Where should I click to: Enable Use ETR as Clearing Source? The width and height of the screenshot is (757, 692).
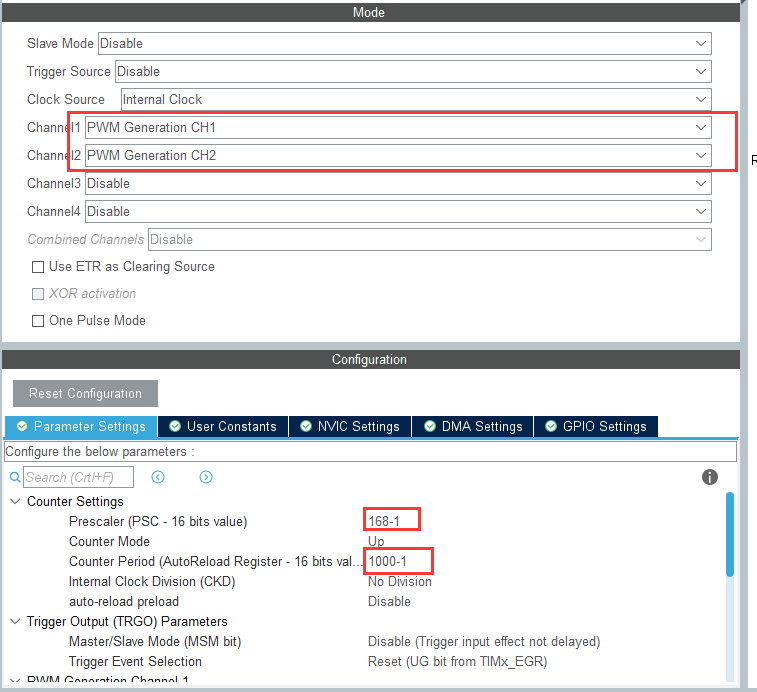point(38,267)
